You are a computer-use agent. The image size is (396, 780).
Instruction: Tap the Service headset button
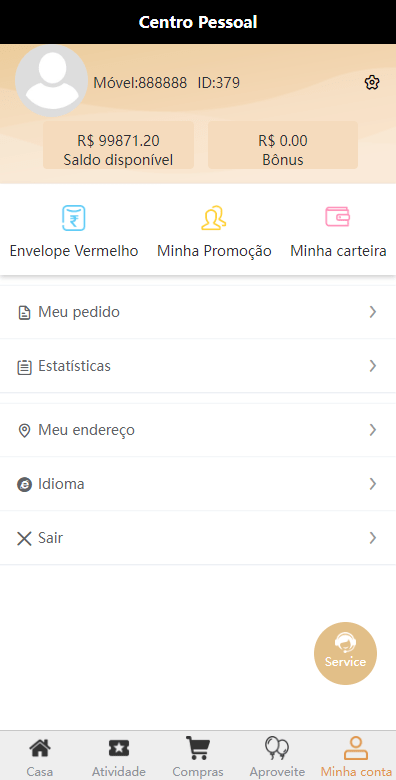345,653
